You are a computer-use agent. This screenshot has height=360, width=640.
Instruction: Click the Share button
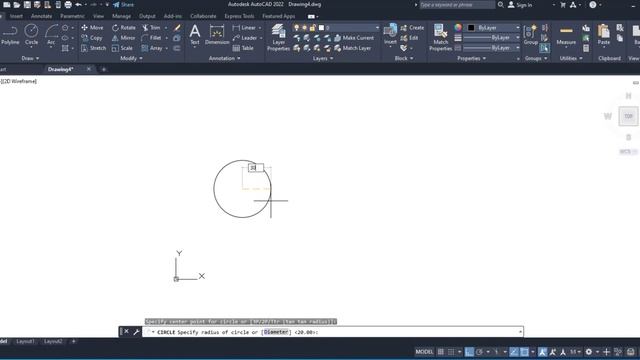[124, 4]
